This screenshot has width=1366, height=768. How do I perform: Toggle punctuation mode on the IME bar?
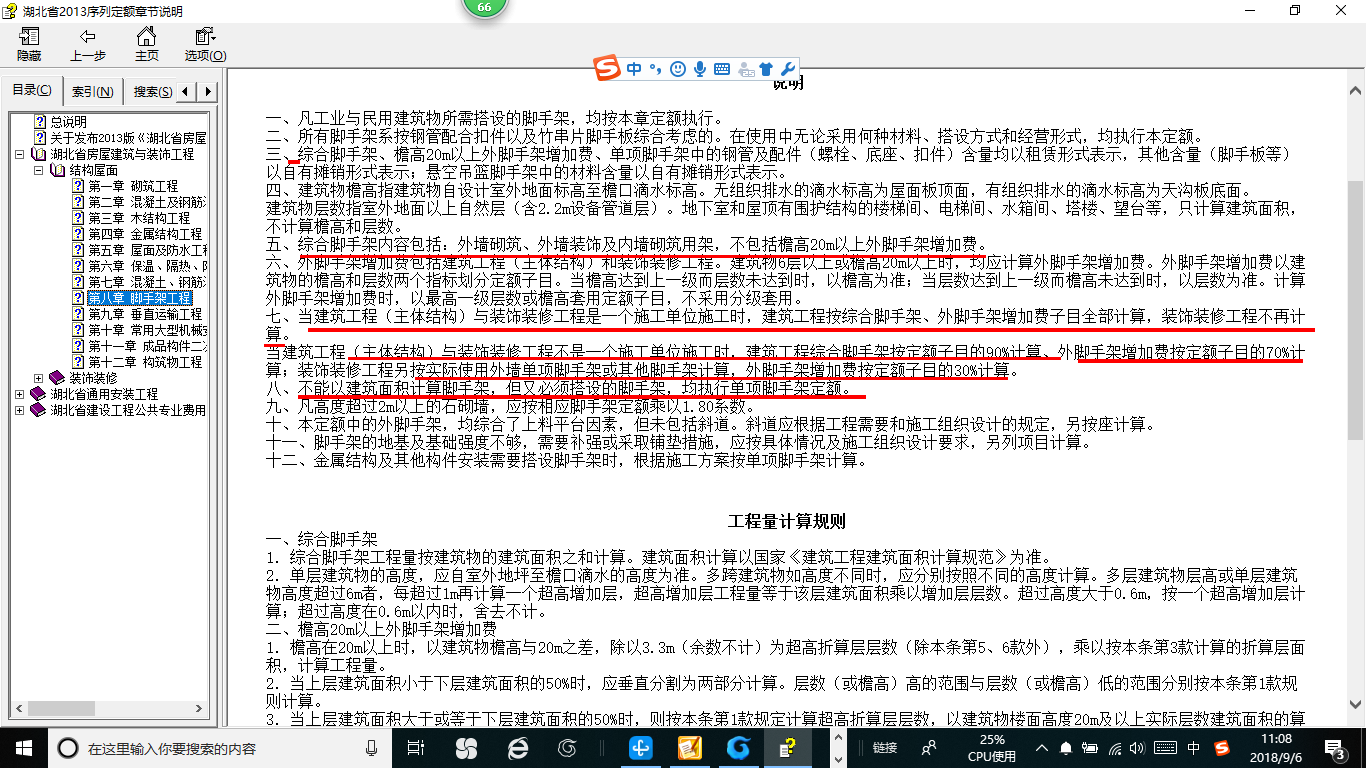point(656,69)
